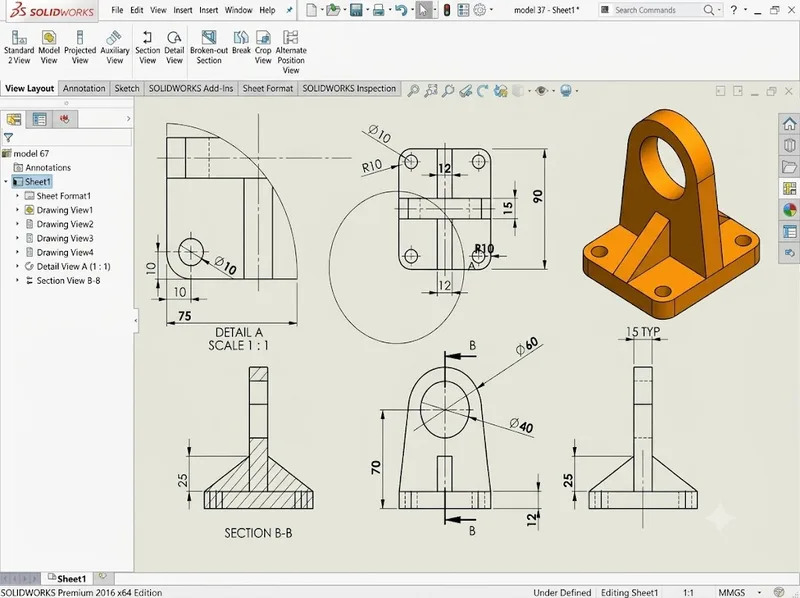Viewport: 800px width, 598px height.
Task: Open the Options gear icon
Action: [480, 10]
